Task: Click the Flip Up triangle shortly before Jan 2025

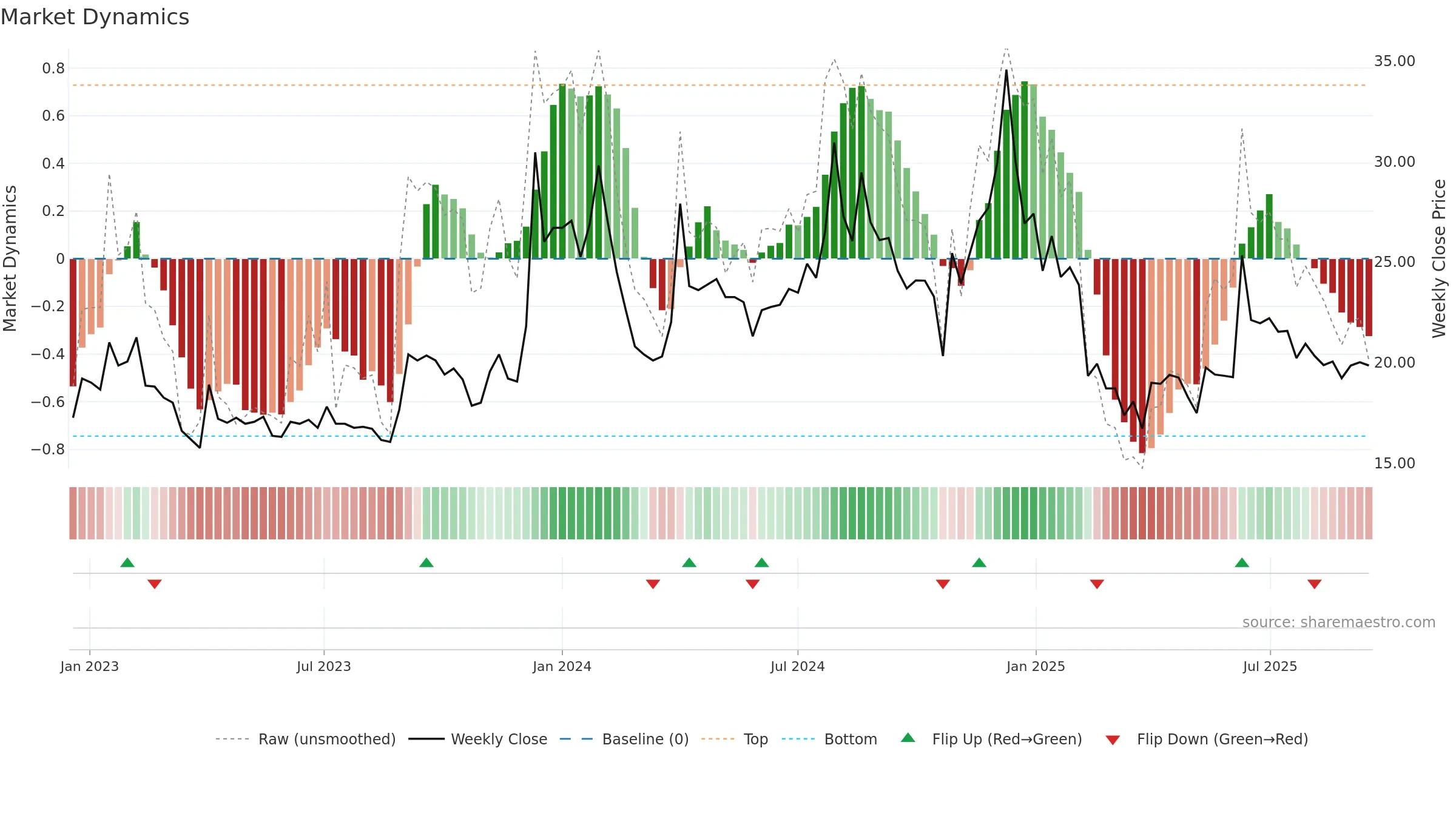Action: click(x=979, y=562)
